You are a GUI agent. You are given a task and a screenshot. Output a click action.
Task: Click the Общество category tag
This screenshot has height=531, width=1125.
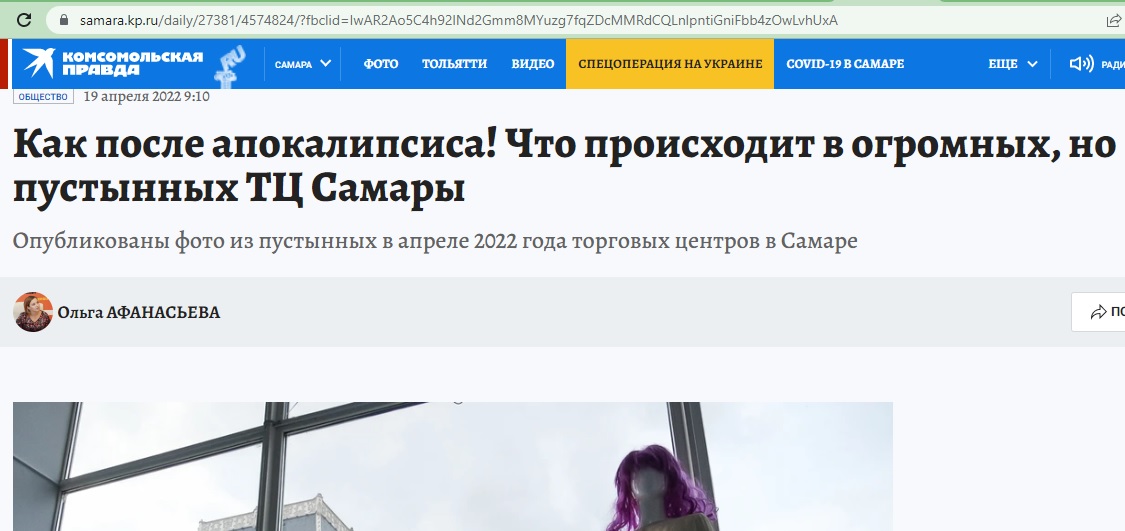[43, 97]
